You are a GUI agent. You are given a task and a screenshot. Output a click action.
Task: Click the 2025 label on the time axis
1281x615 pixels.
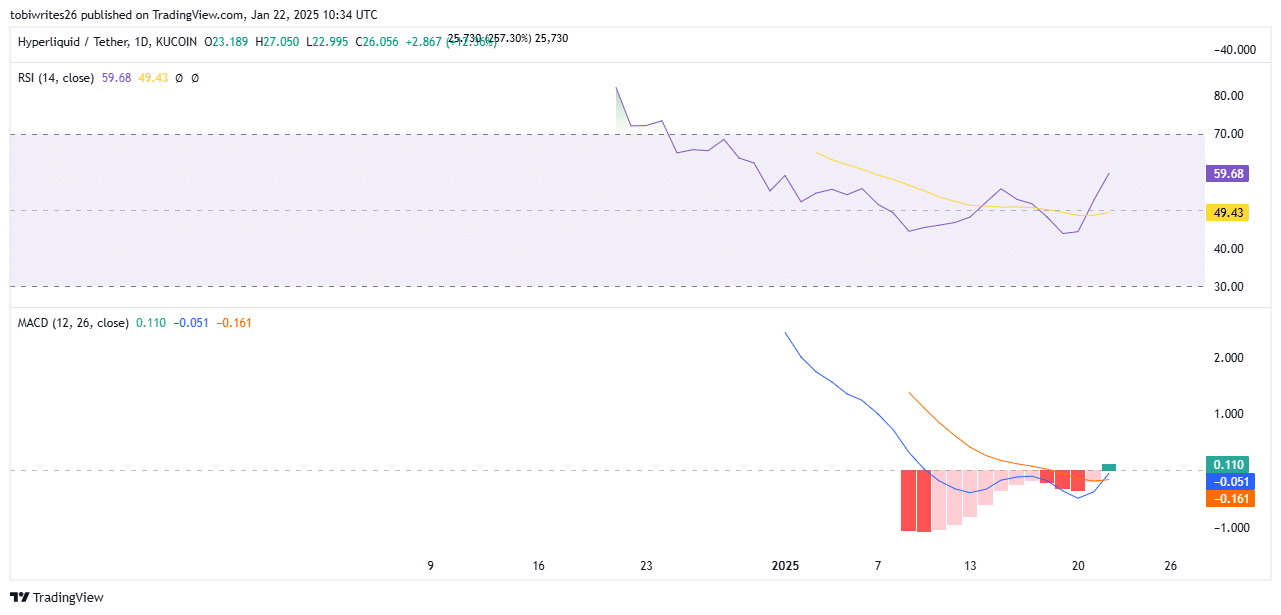[x=786, y=566]
